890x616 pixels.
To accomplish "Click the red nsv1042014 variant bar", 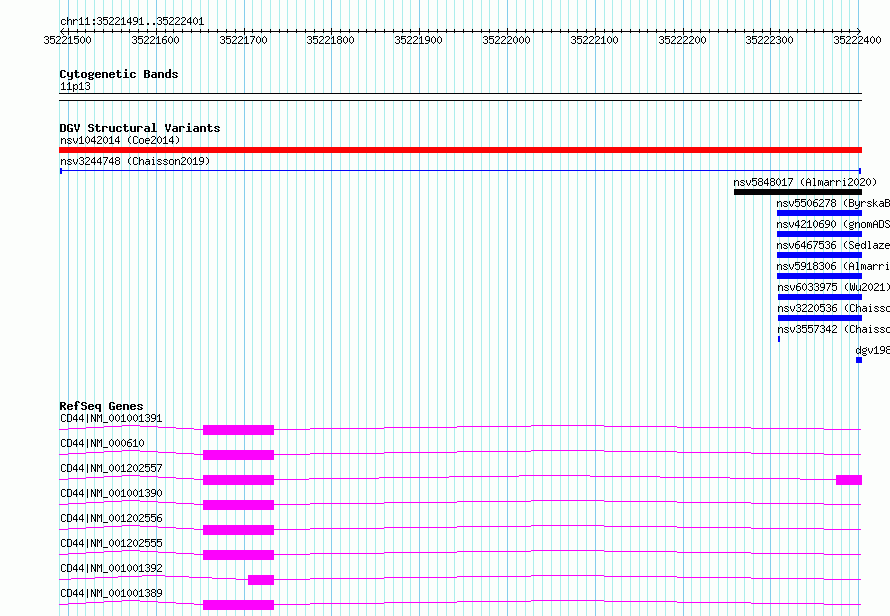I will pos(460,150).
